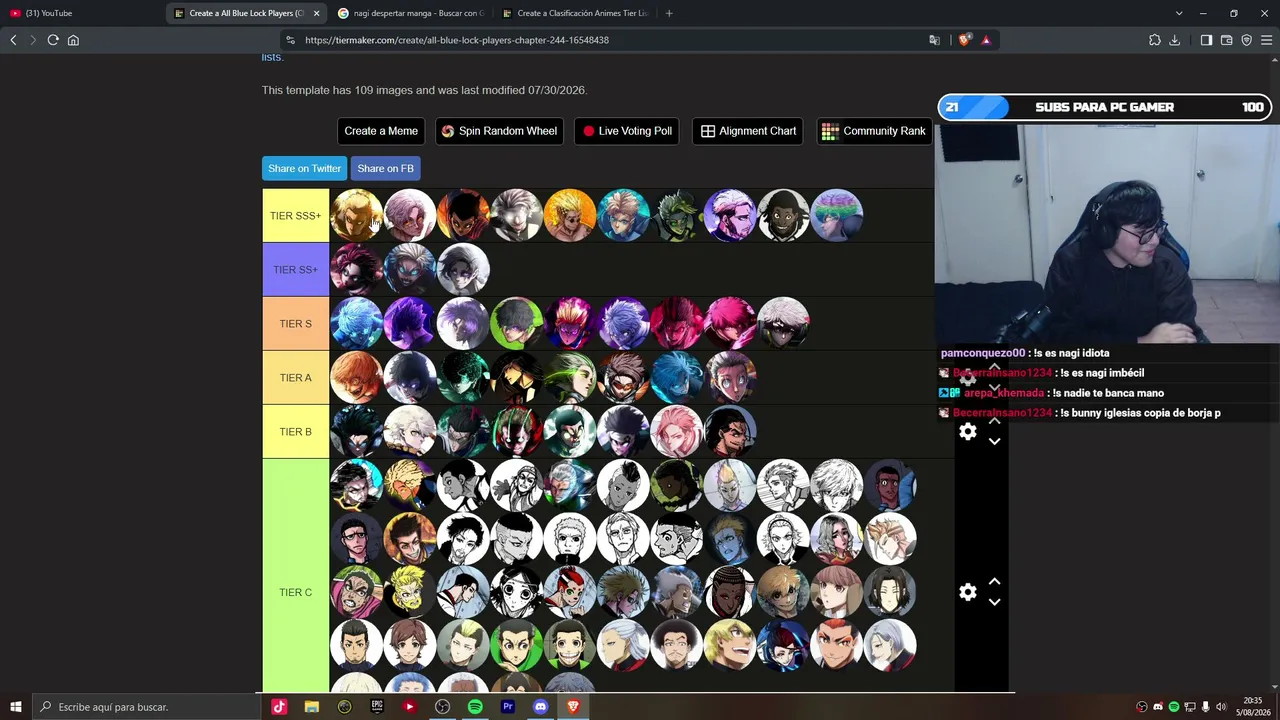Go back using the browser back arrow
This screenshot has width=1280, height=720.
point(13,40)
